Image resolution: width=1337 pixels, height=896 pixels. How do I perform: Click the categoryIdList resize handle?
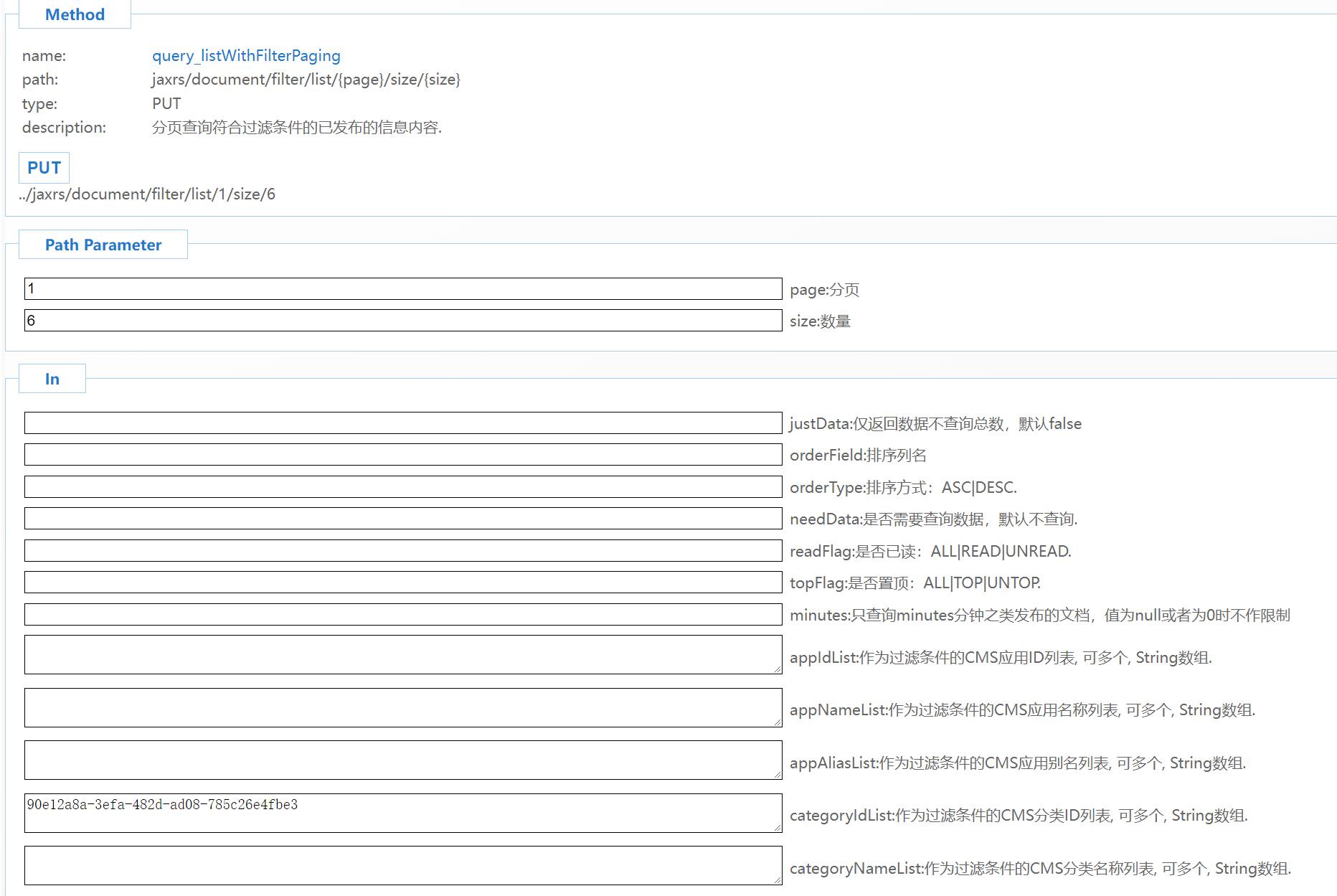click(778, 828)
